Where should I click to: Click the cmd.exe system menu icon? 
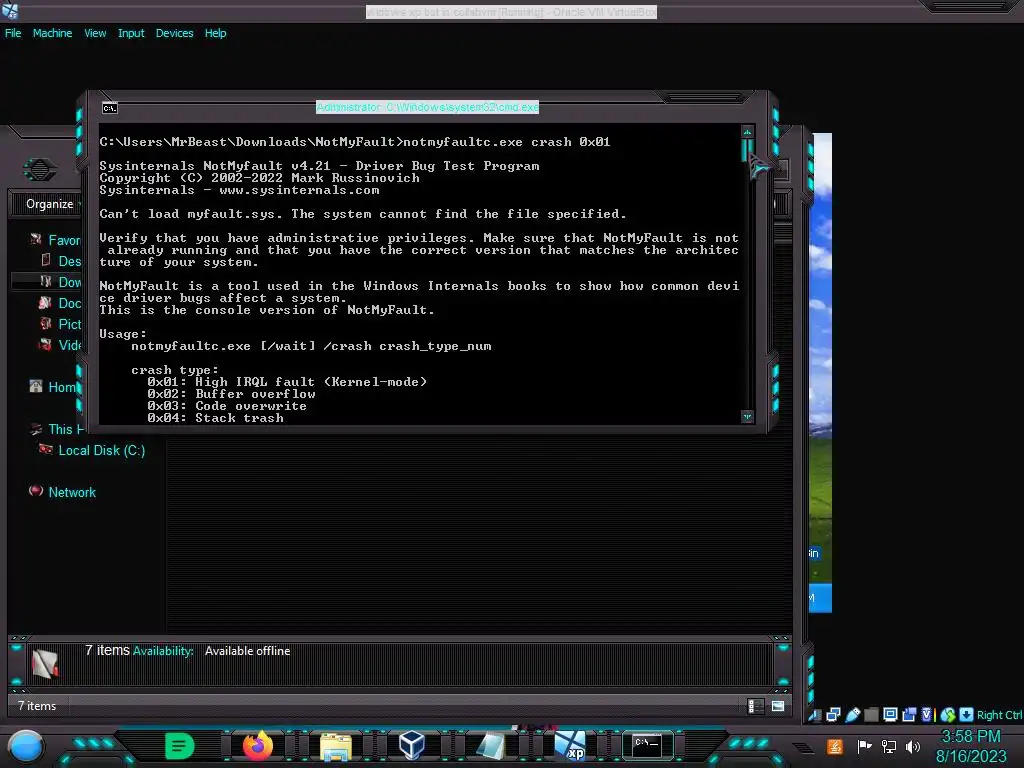point(110,108)
